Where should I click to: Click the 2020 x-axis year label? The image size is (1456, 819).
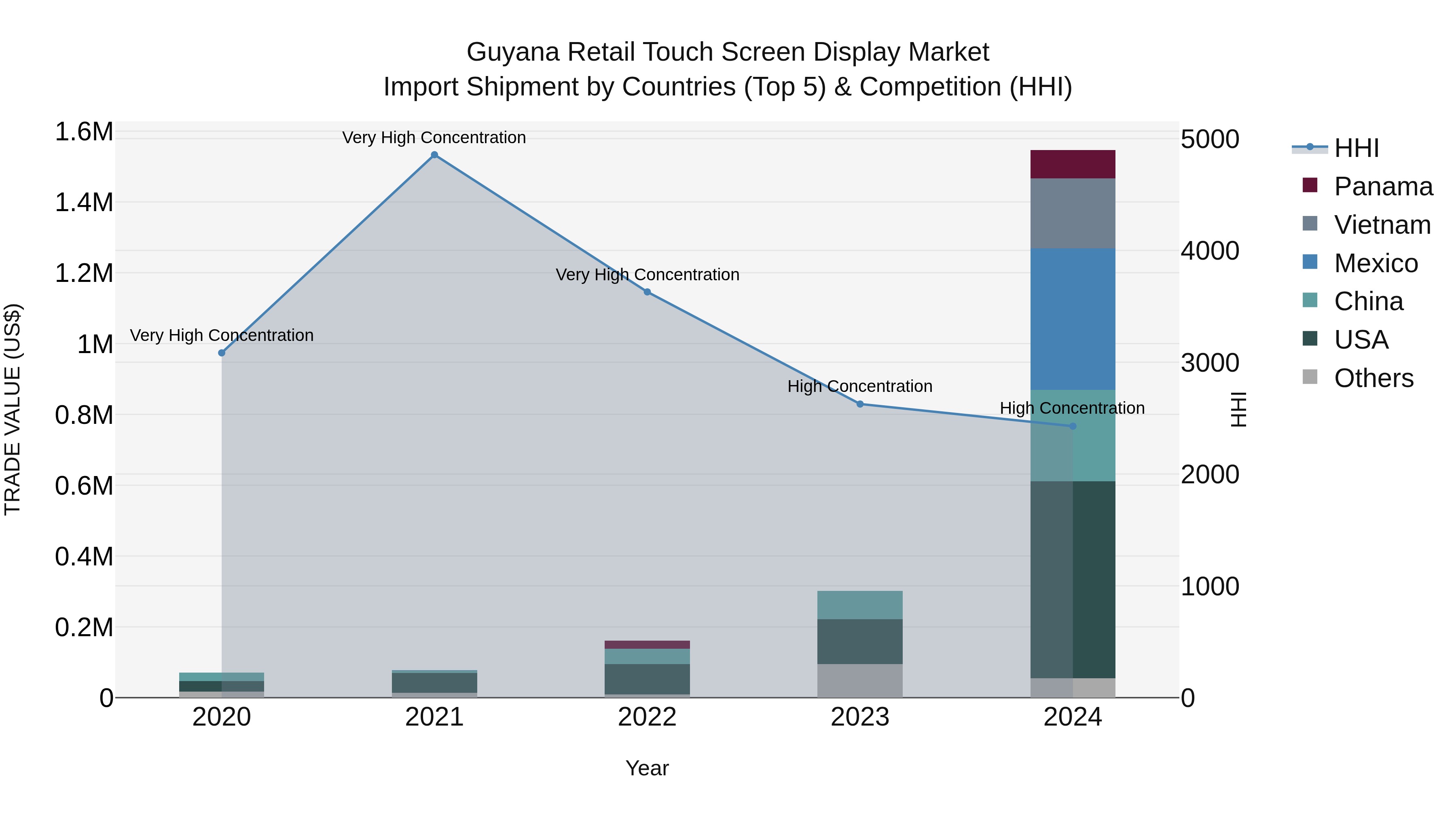[222, 717]
